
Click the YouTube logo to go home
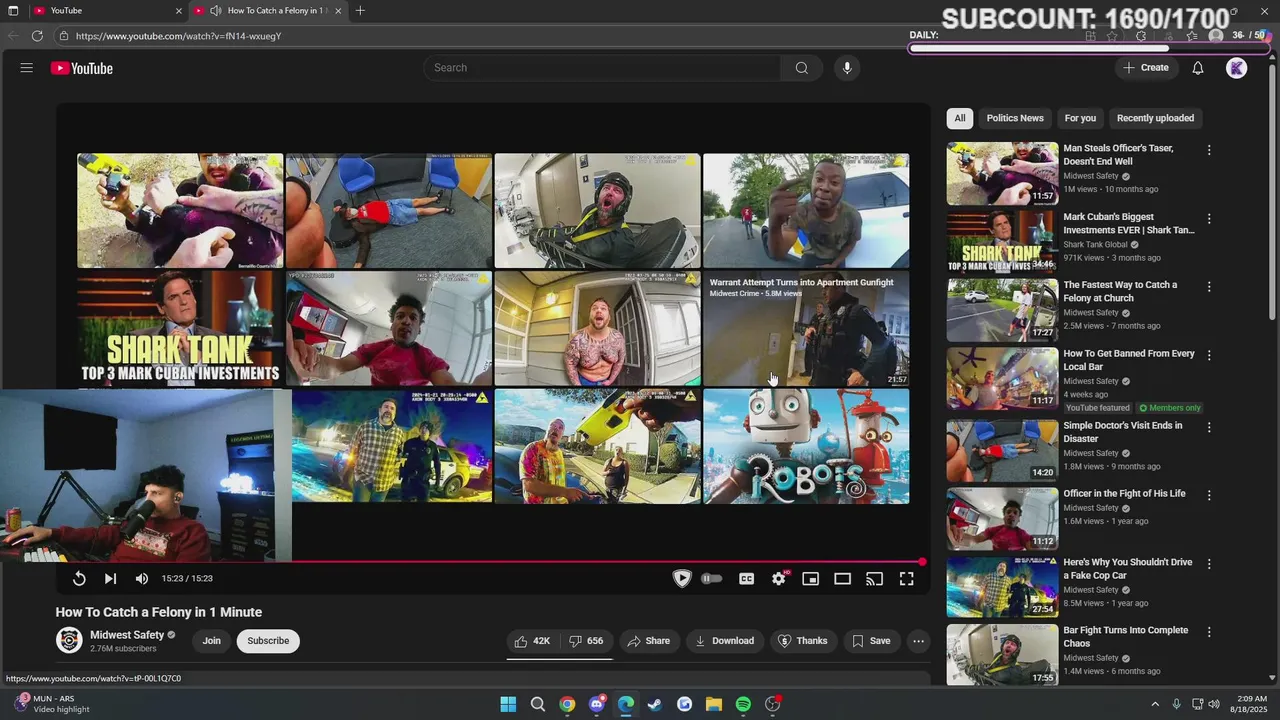pyautogui.click(x=82, y=68)
